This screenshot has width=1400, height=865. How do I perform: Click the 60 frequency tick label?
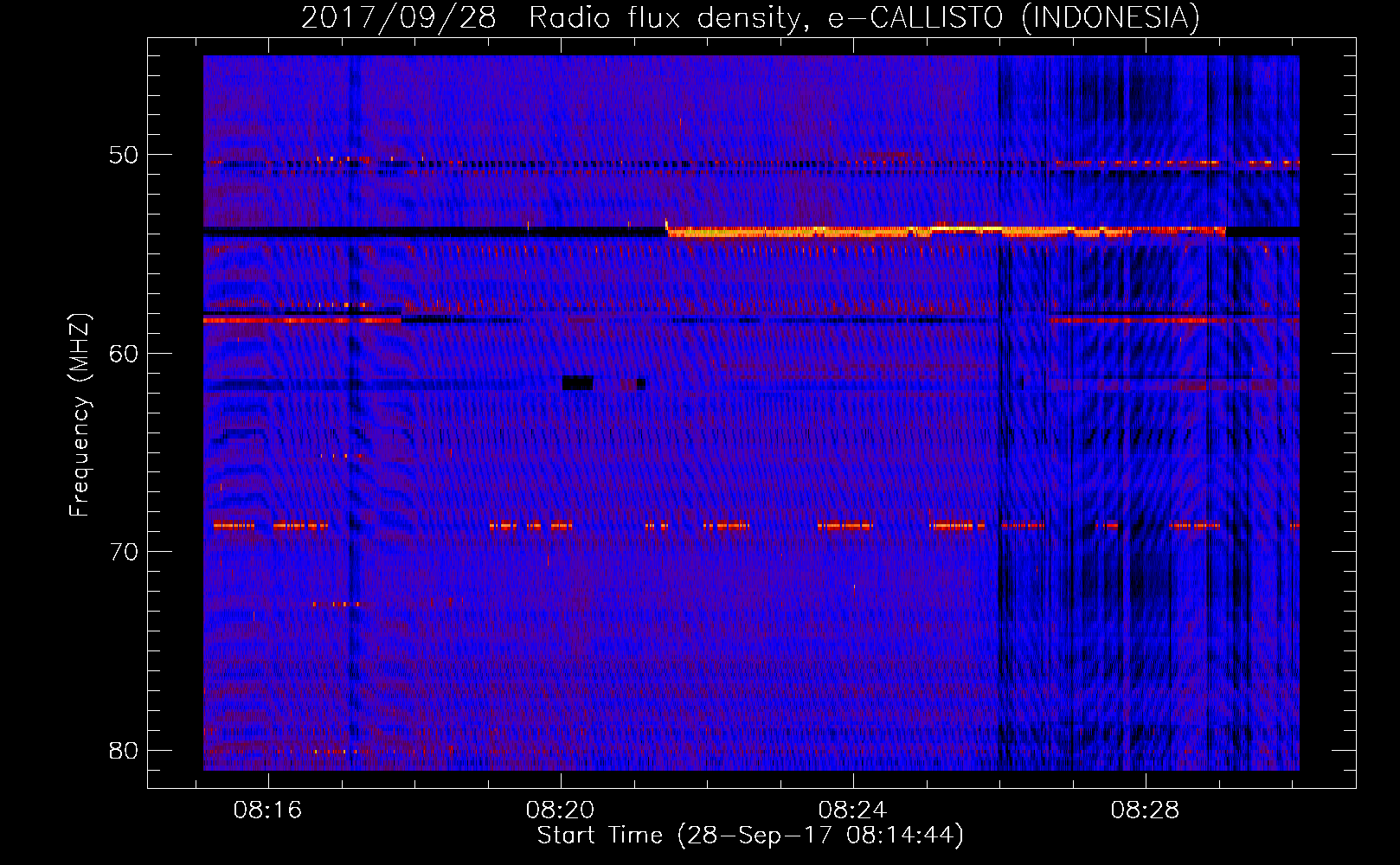(x=124, y=353)
